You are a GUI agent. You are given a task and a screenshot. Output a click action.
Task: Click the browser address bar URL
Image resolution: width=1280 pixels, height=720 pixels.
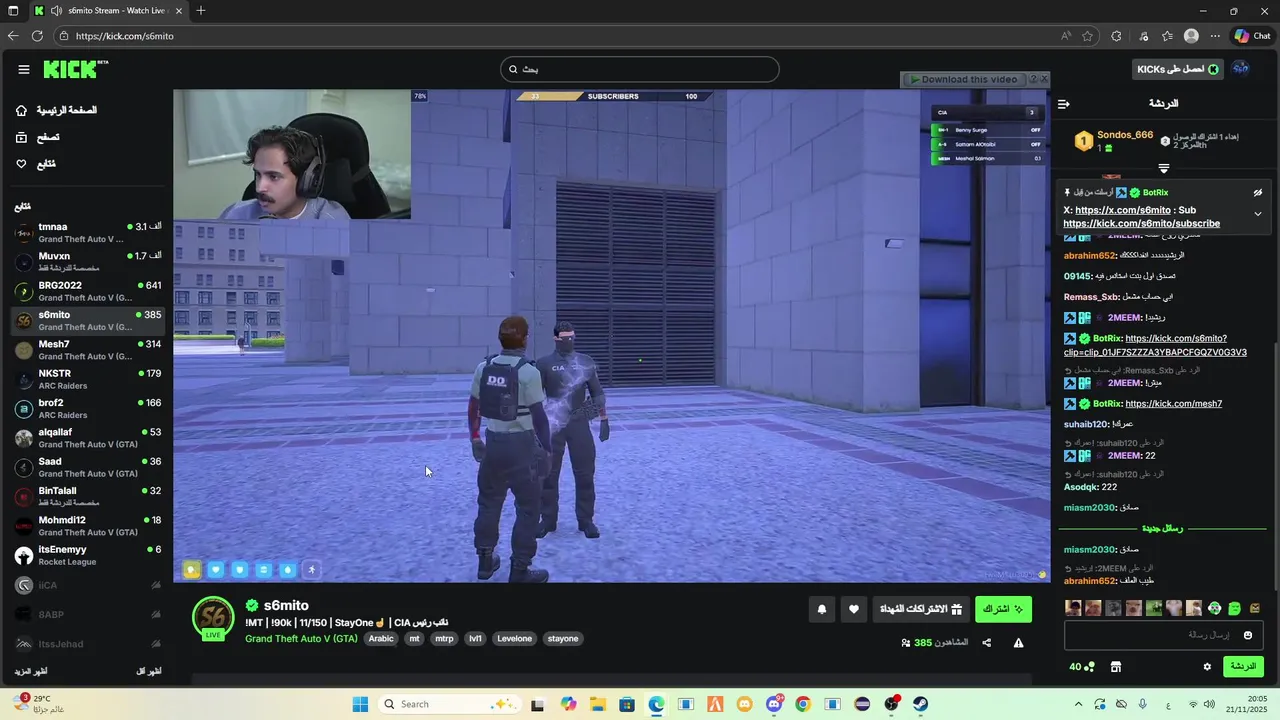[124, 36]
